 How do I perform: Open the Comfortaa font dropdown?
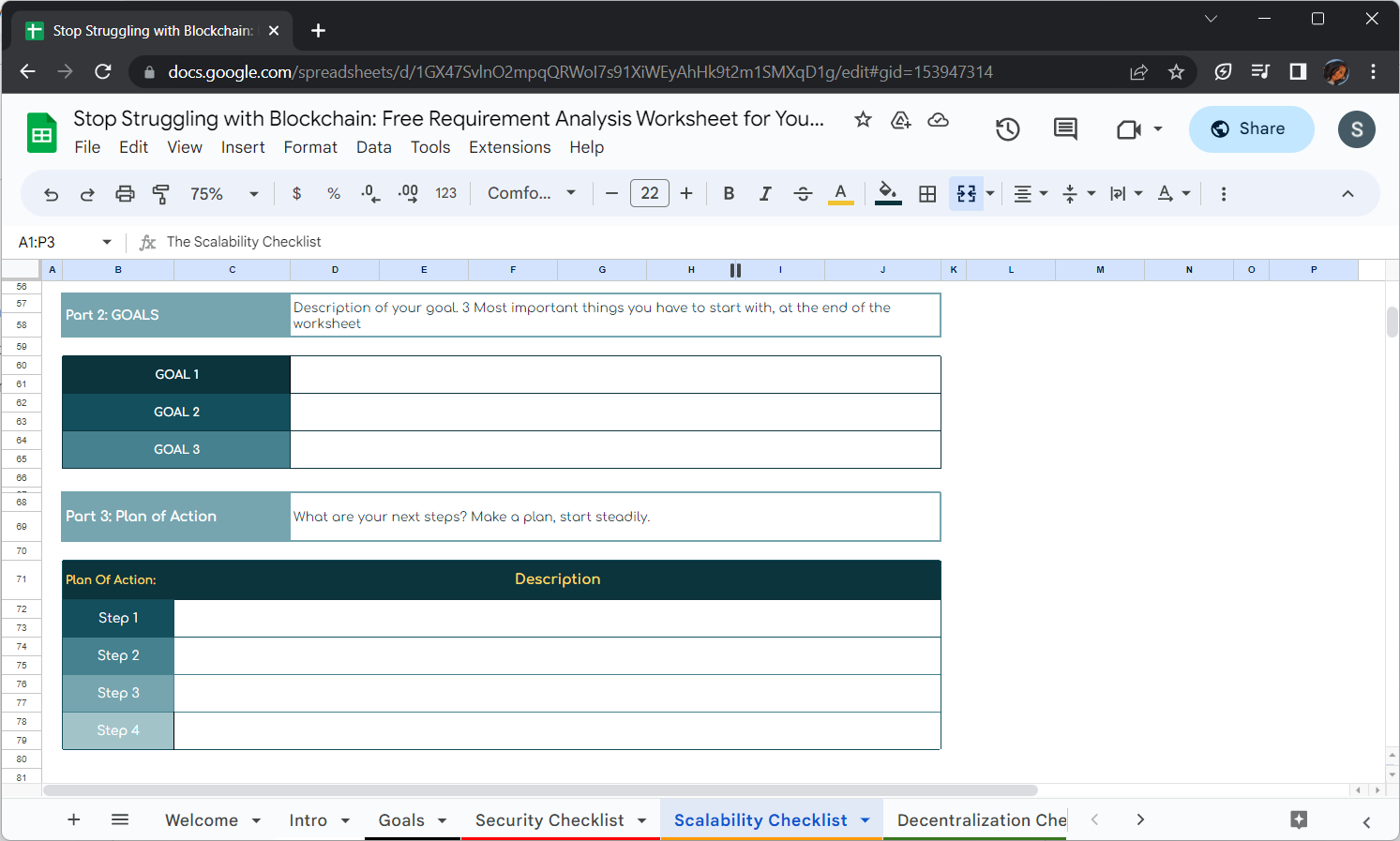531,194
